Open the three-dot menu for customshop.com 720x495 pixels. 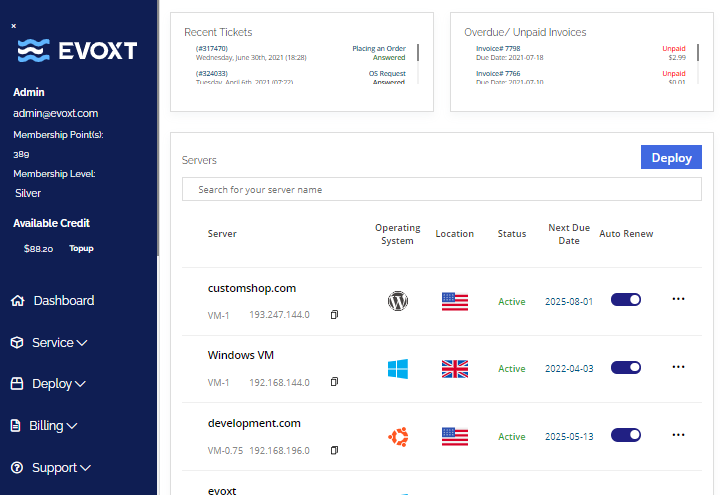679,299
